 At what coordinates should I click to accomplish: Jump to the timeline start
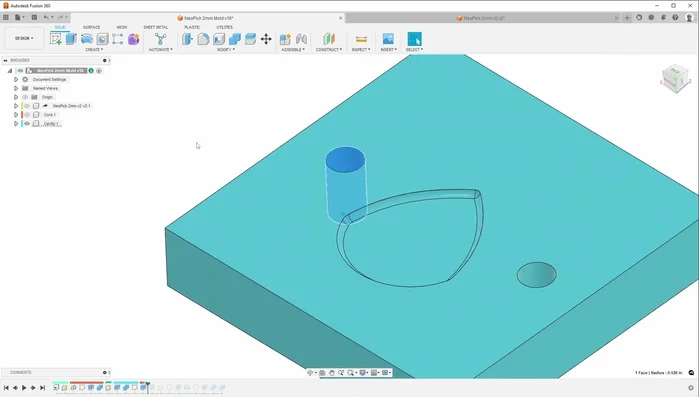pyautogui.click(x=6, y=388)
